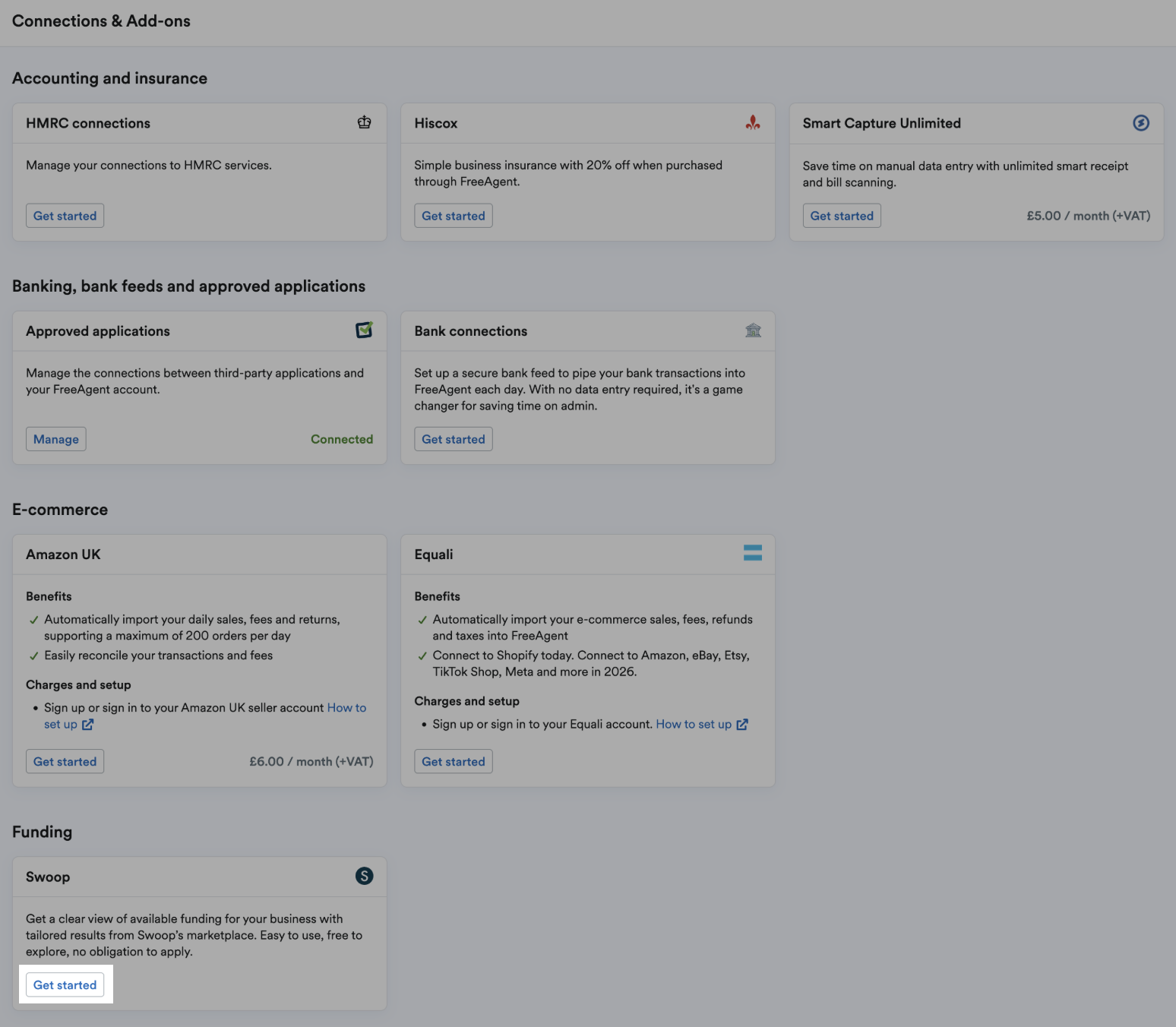This screenshot has width=1176, height=1027.
Task: Click the Bank connections feed description text
Action: click(580, 390)
